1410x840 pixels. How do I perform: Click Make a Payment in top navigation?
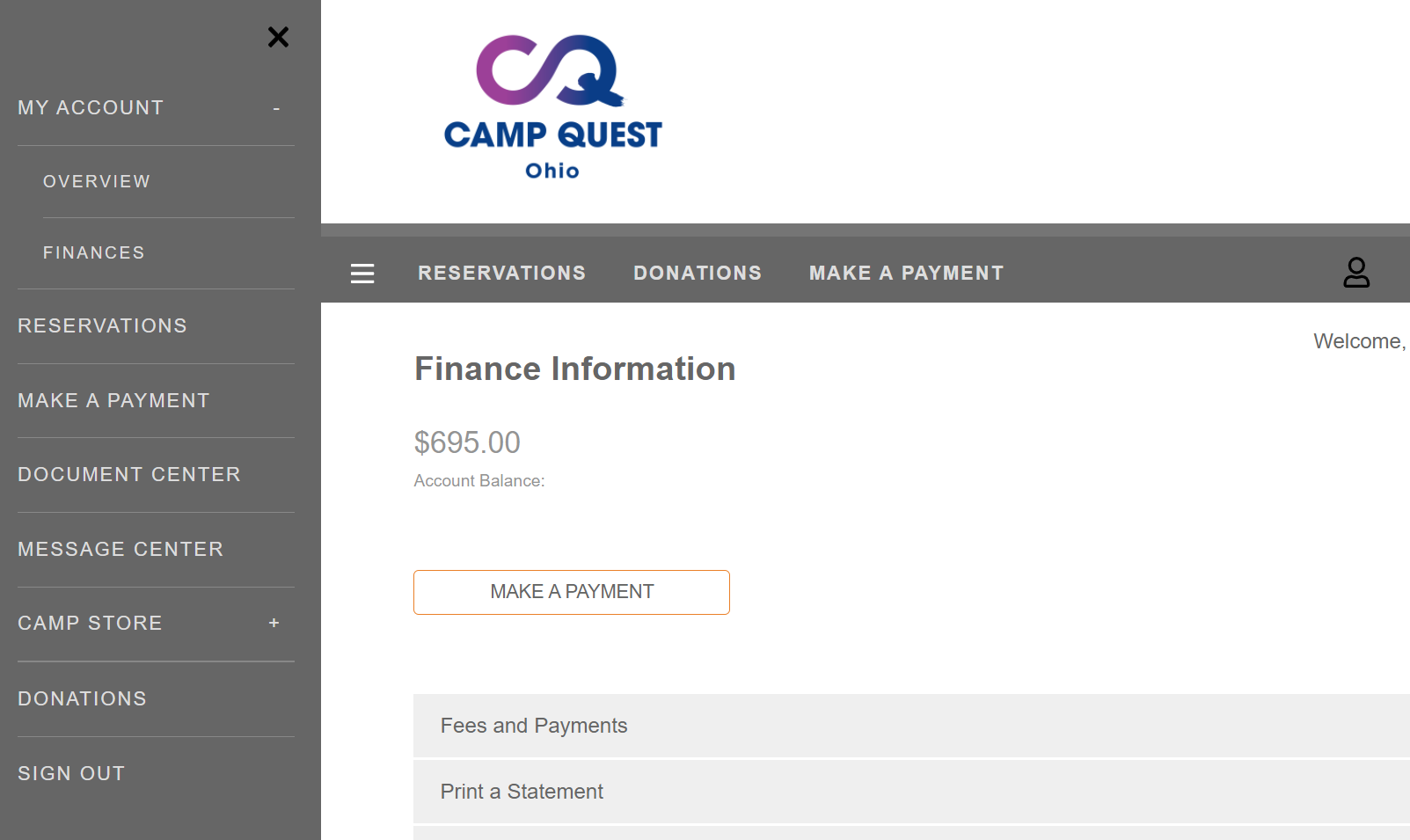(907, 273)
